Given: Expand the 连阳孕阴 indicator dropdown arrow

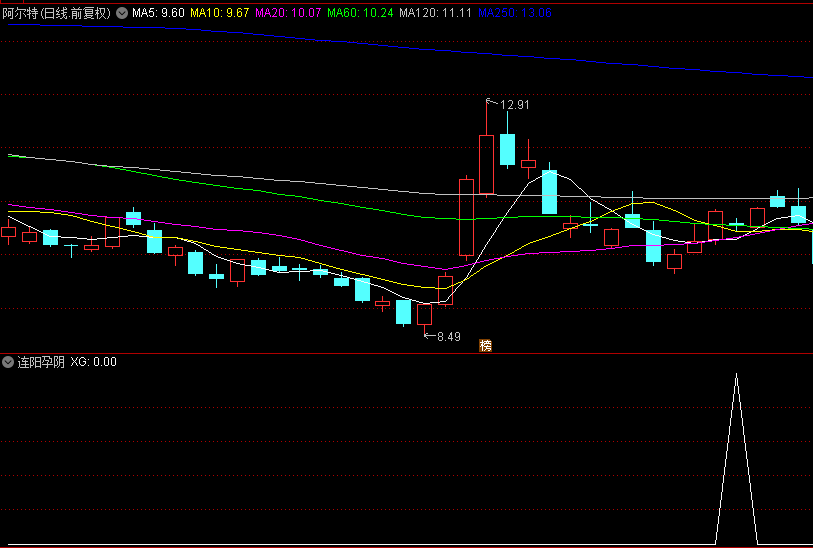Looking at the screenshot, I should tap(8, 362).
